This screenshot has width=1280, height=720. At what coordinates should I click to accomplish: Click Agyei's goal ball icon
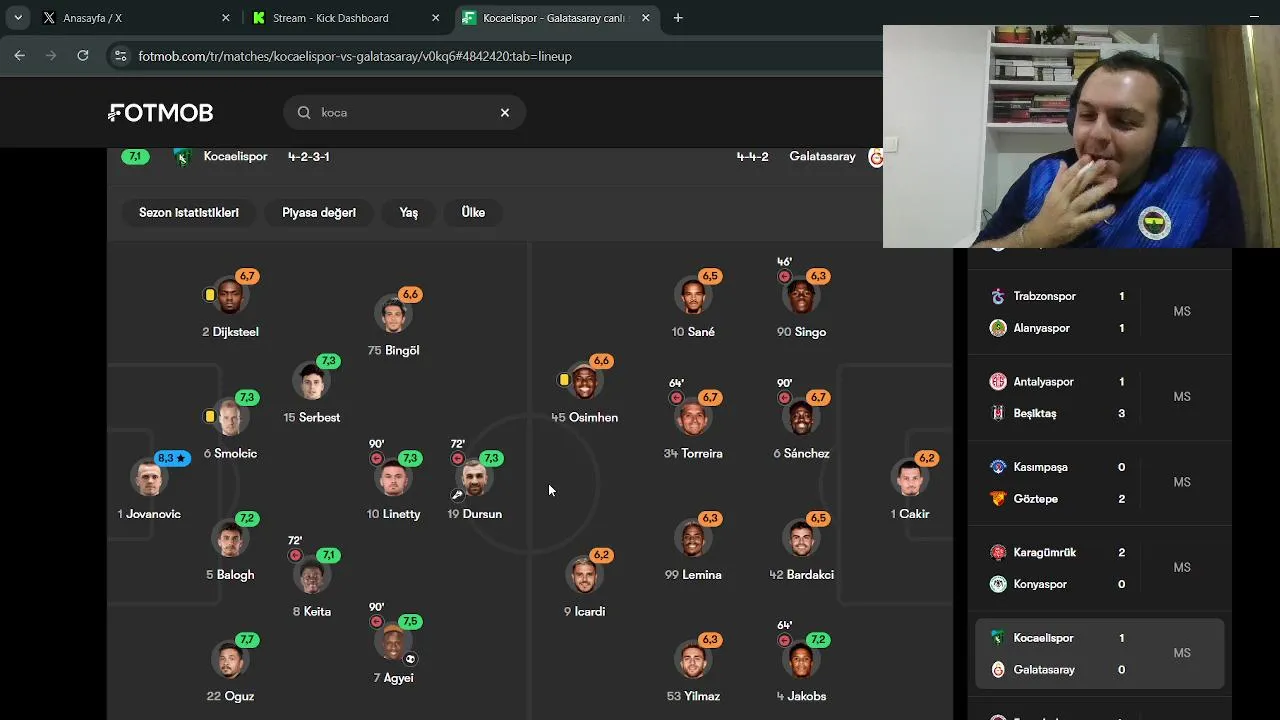click(x=410, y=659)
